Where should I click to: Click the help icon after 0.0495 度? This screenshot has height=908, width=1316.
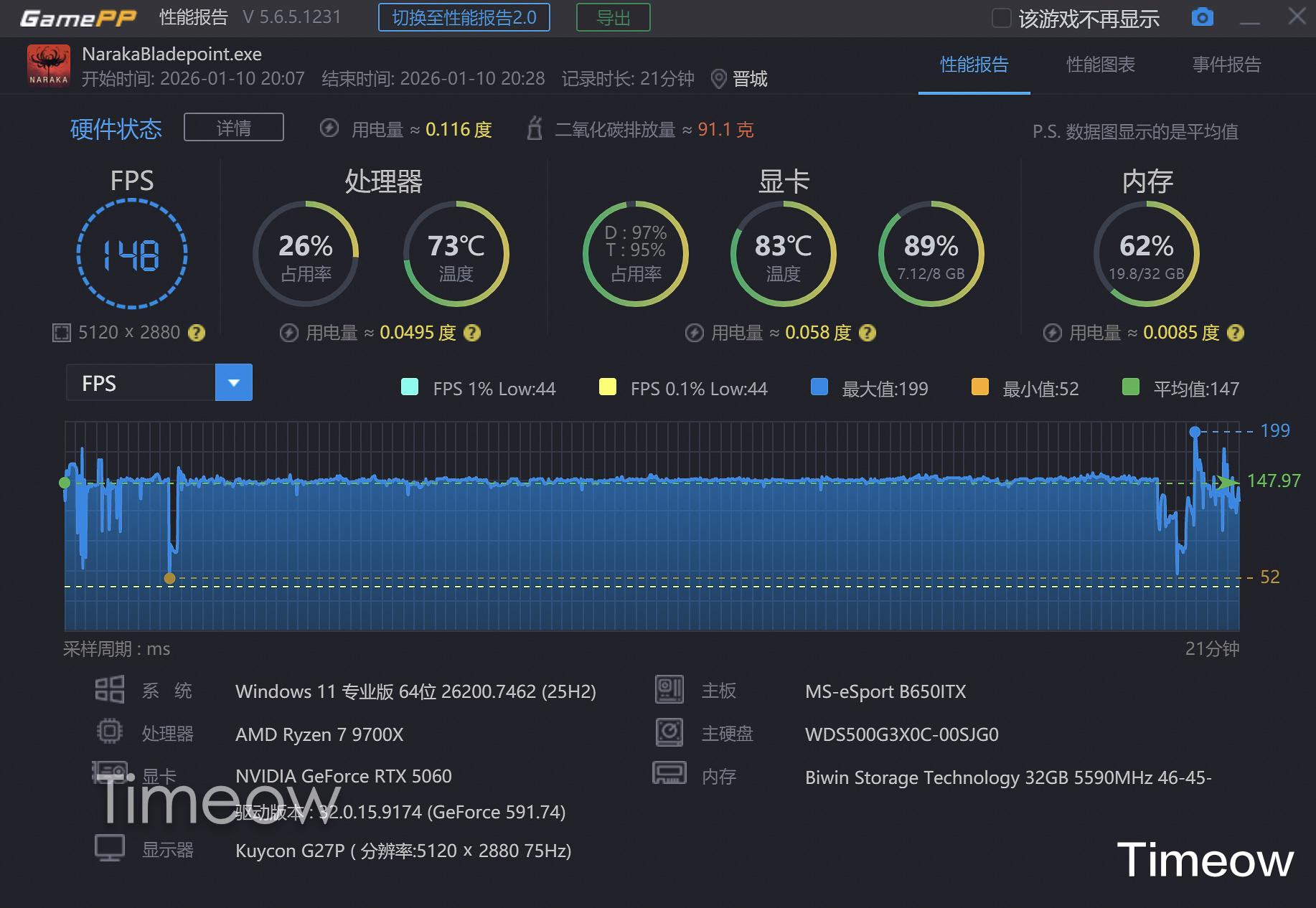click(472, 333)
